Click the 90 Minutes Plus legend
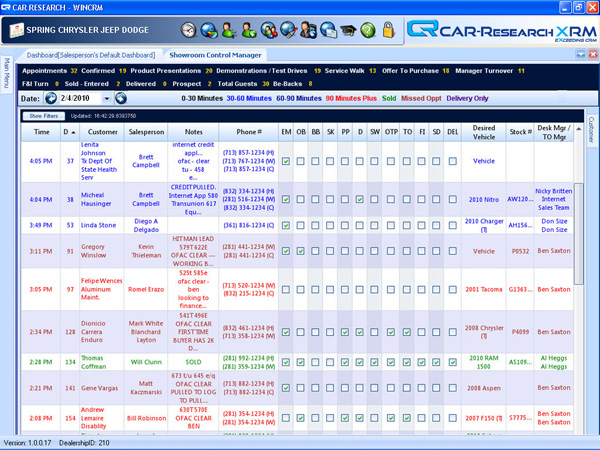 tap(351, 98)
